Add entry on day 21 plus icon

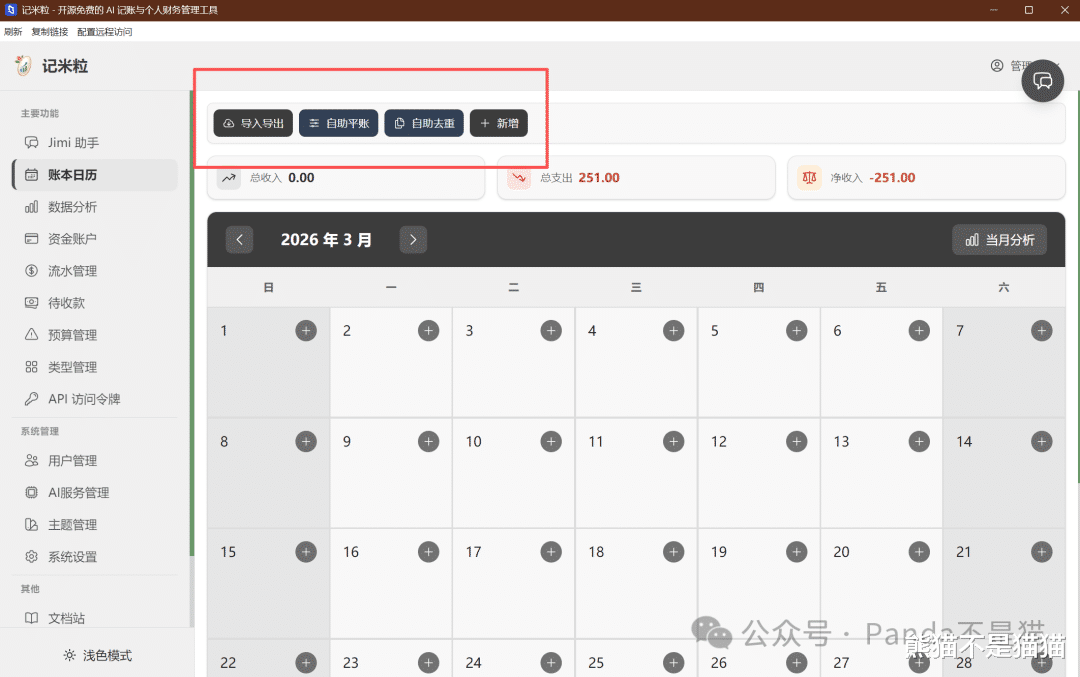pos(1041,552)
